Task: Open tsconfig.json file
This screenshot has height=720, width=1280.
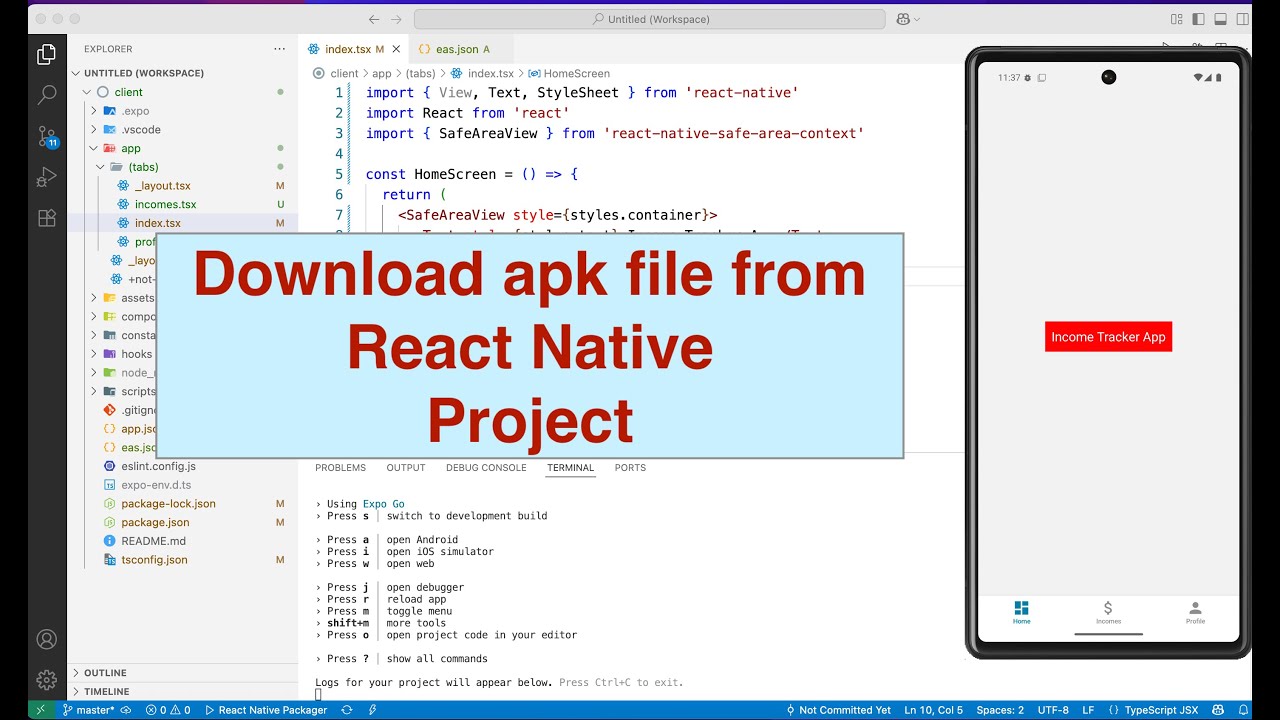Action: coord(154,560)
